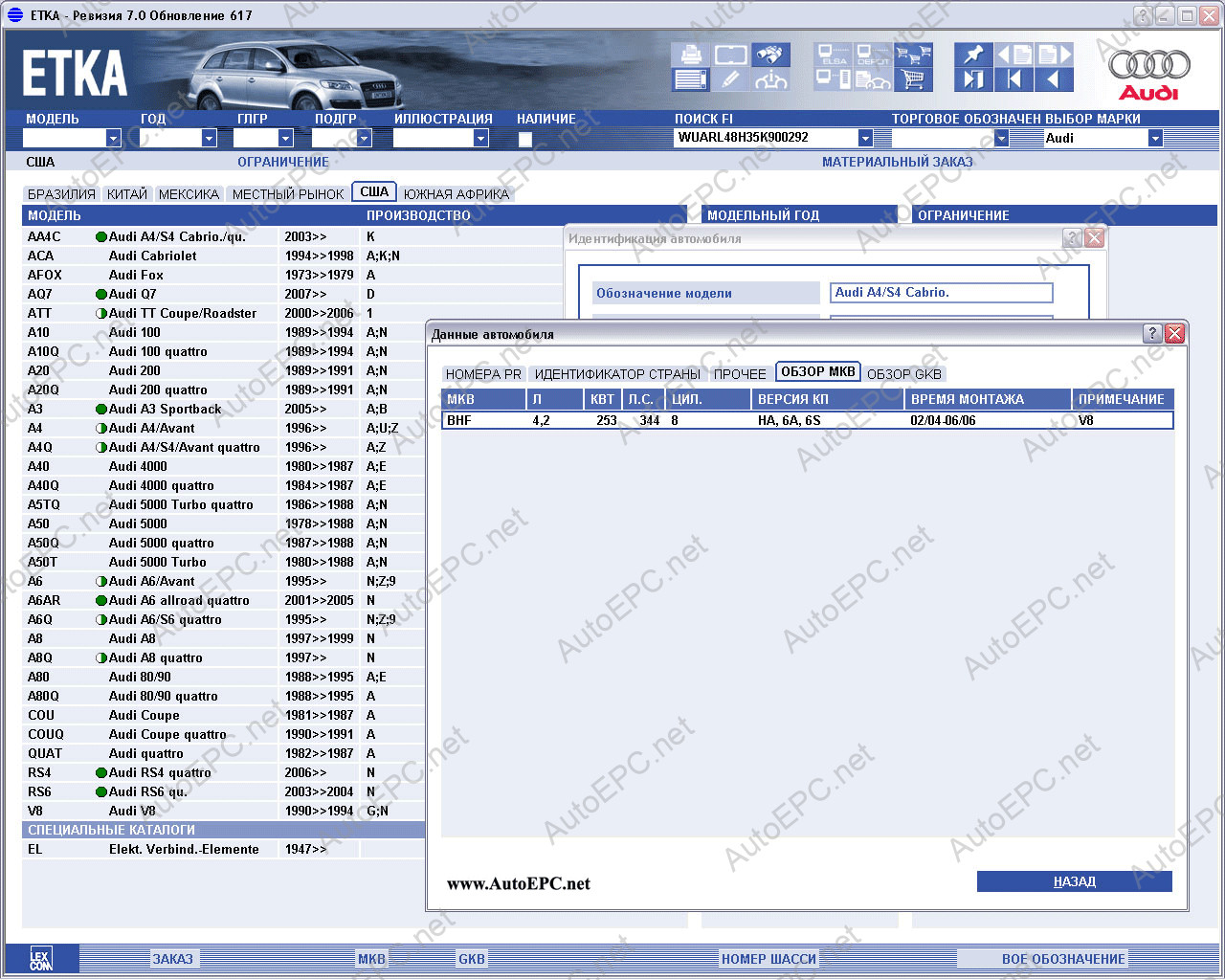Open the ОБЗОР GKB tab
Viewport: 1225px width, 980px height.
904,374
